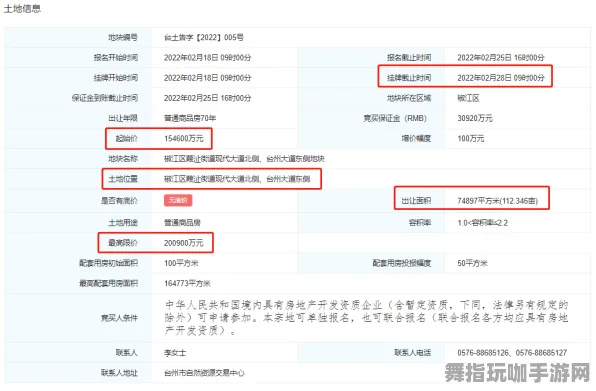Click the value 2022年02月28日 09时00分
The image size is (596, 391).
tap(501, 78)
